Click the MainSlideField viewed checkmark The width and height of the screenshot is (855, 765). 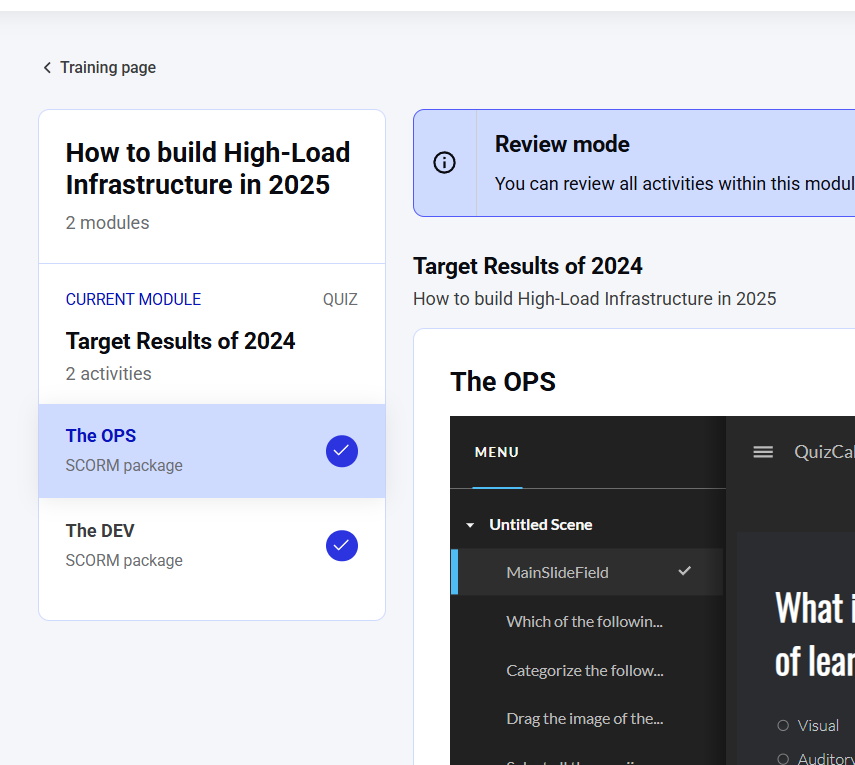click(x=684, y=571)
